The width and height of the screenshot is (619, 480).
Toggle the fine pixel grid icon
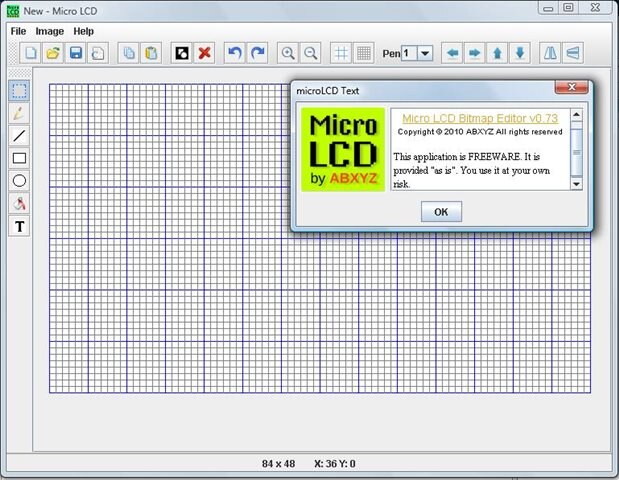[364, 53]
